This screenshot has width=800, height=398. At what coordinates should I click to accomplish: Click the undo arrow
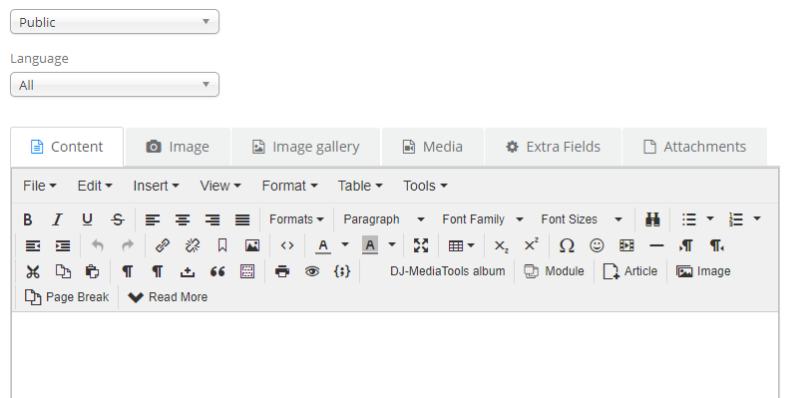(97, 246)
